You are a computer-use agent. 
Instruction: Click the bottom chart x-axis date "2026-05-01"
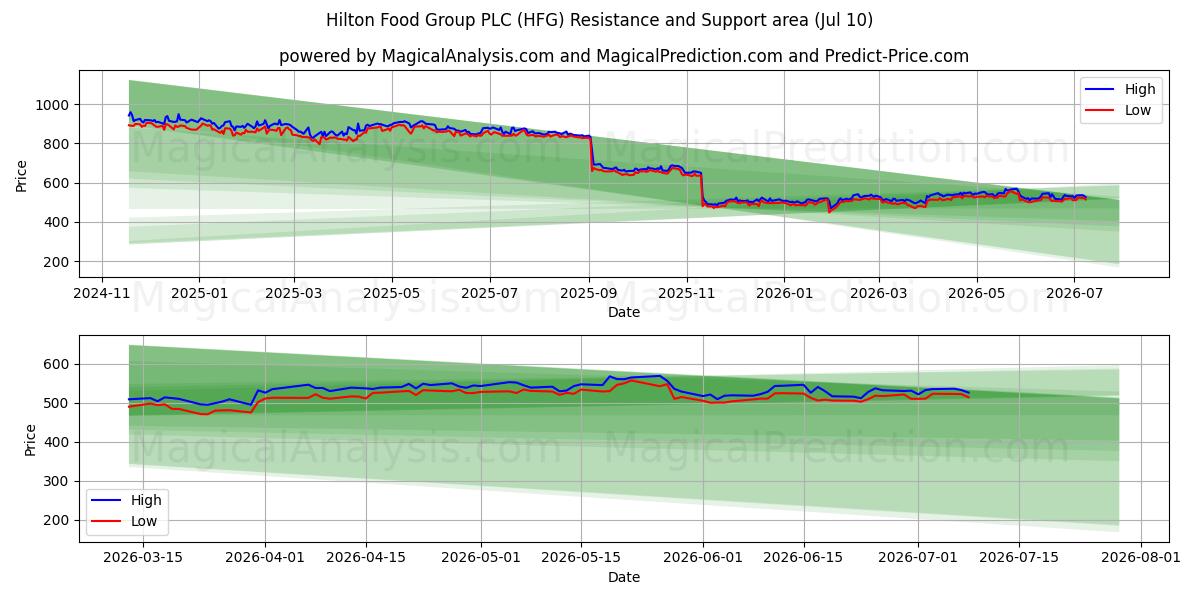tap(481, 559)
